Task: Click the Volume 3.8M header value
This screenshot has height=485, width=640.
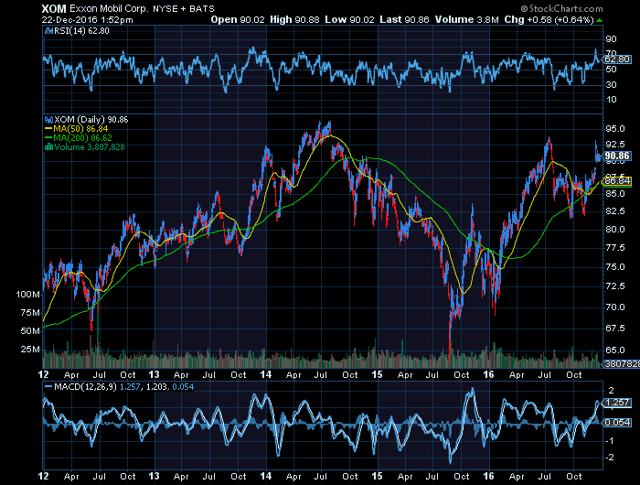Action: pos(467,20)
